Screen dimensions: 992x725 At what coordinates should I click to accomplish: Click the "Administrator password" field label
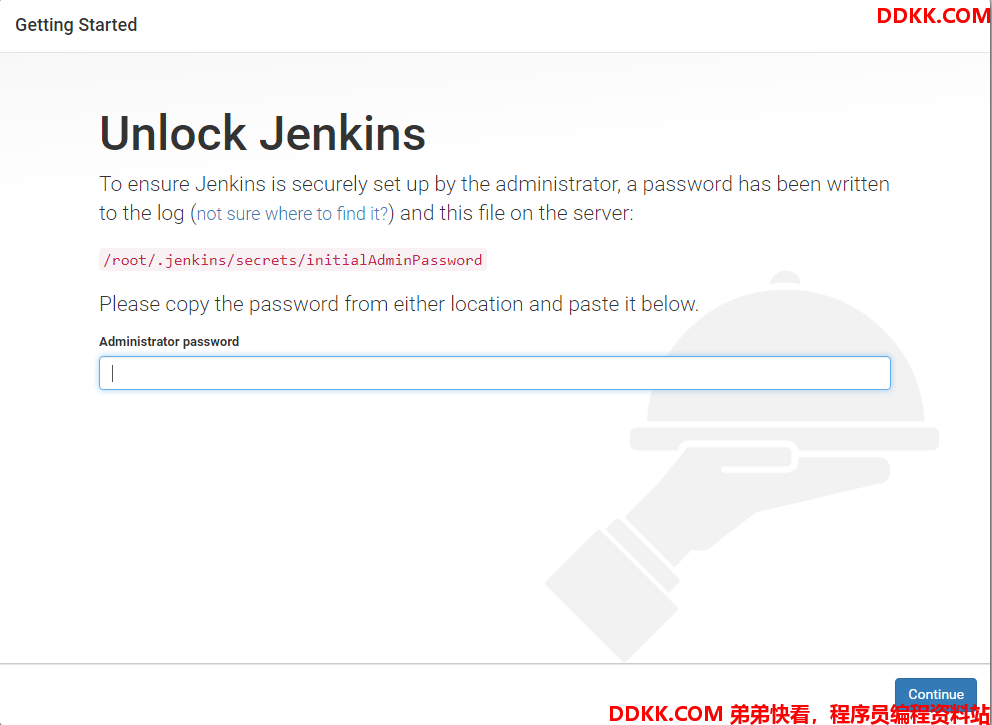(x=169, y=342)
